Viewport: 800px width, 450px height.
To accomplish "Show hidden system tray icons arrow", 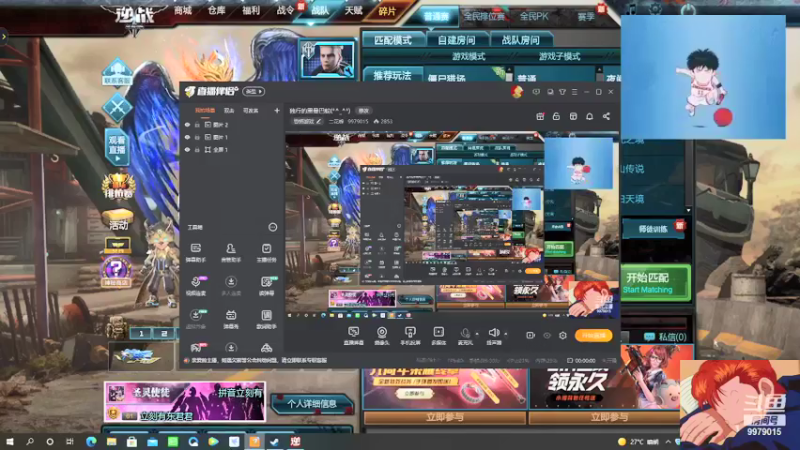I will (x=668, y=442).
